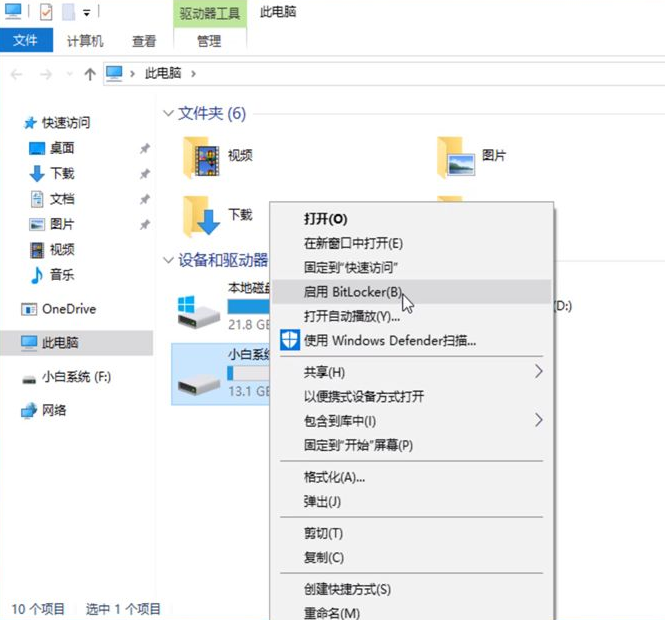This screenshot has width=665, height=620.
Task: Click the Windows Defender shield icon
Action: [289, 340]
